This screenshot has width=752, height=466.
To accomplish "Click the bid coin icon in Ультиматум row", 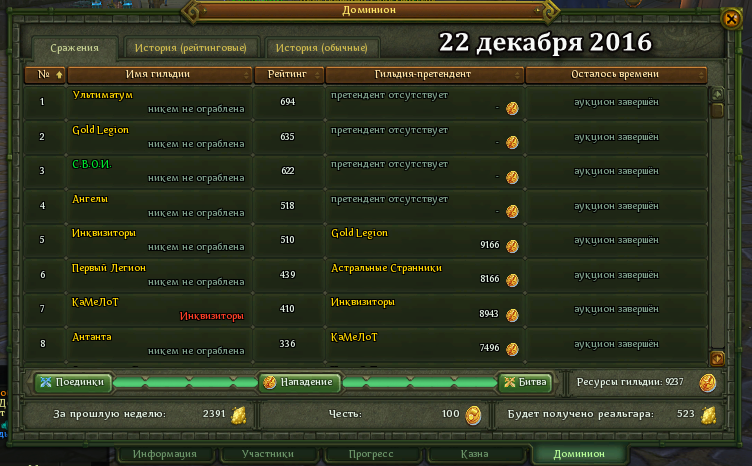I will (x=512, y=108).
